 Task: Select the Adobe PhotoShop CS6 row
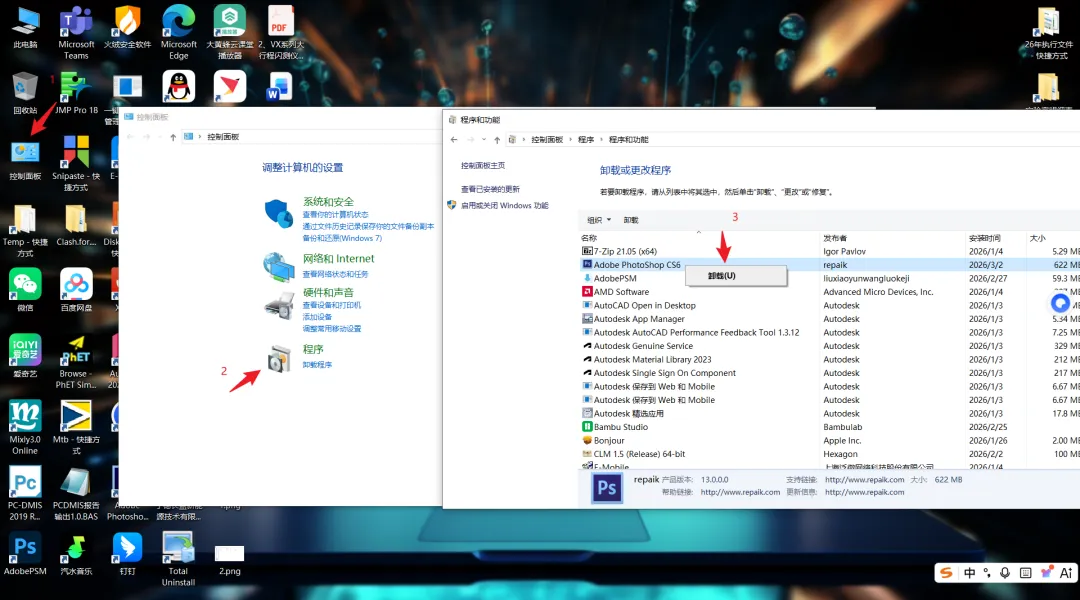pyautogui.click(x=829, y=265)
